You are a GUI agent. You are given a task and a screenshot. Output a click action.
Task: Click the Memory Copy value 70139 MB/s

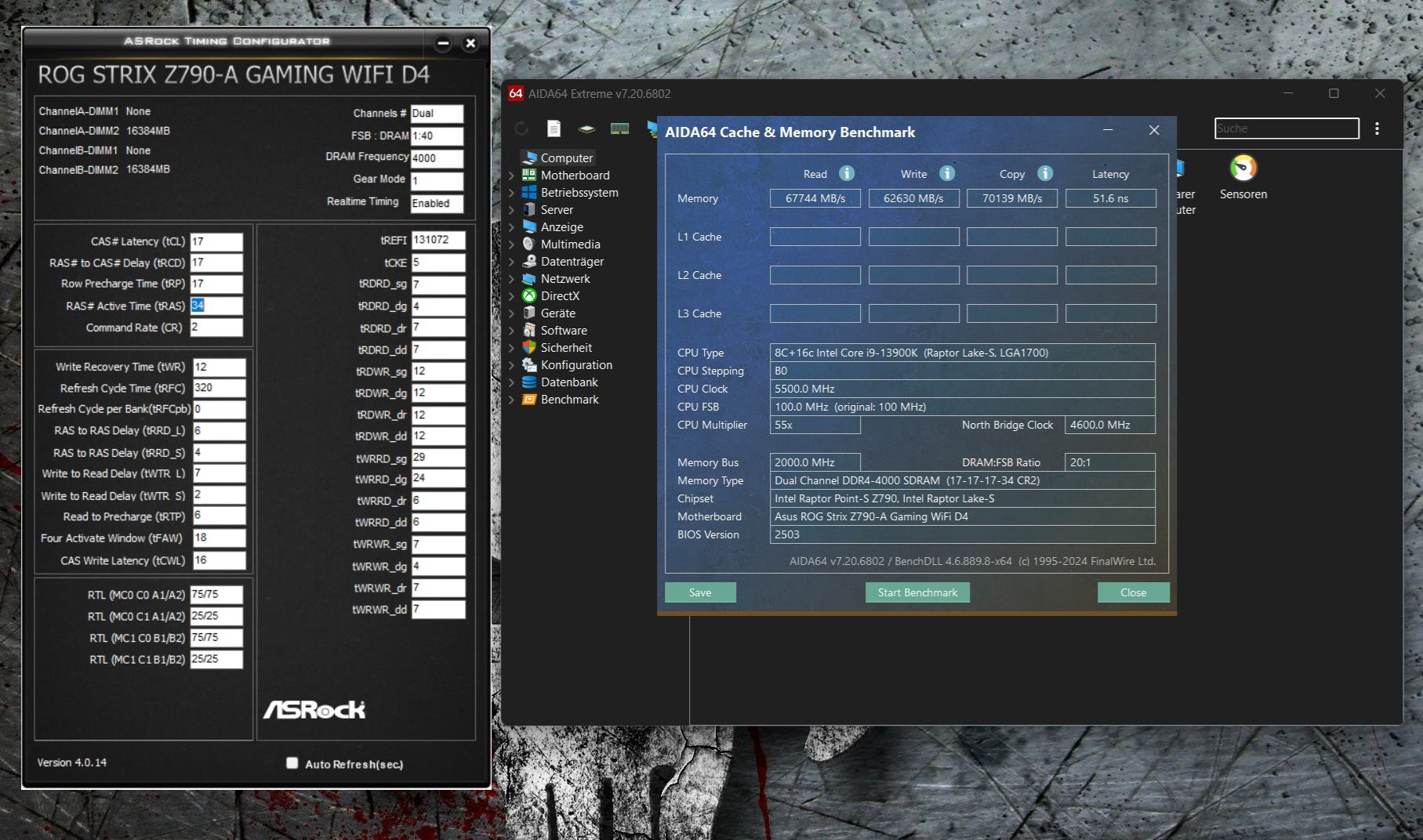click(x=1012, y=198)
